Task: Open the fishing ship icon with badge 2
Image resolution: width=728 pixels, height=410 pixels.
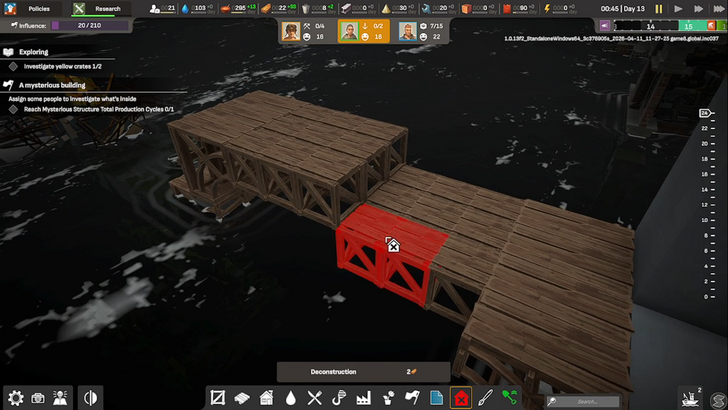Action: click(691, 398)
